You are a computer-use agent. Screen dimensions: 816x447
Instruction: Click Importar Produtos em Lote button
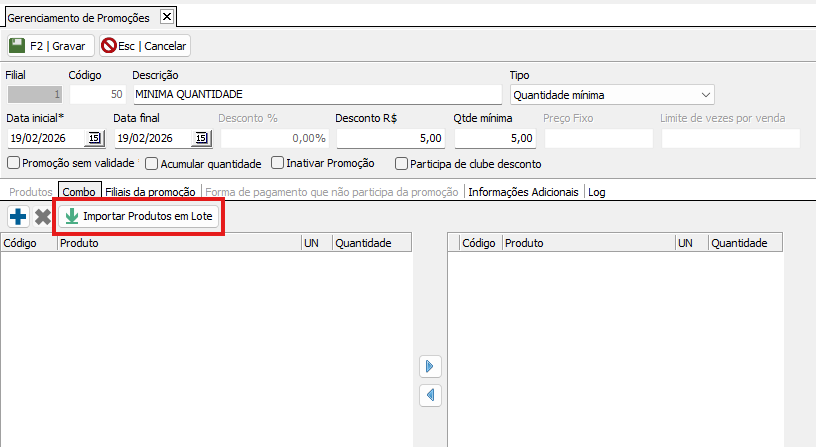tap(139, 216)
